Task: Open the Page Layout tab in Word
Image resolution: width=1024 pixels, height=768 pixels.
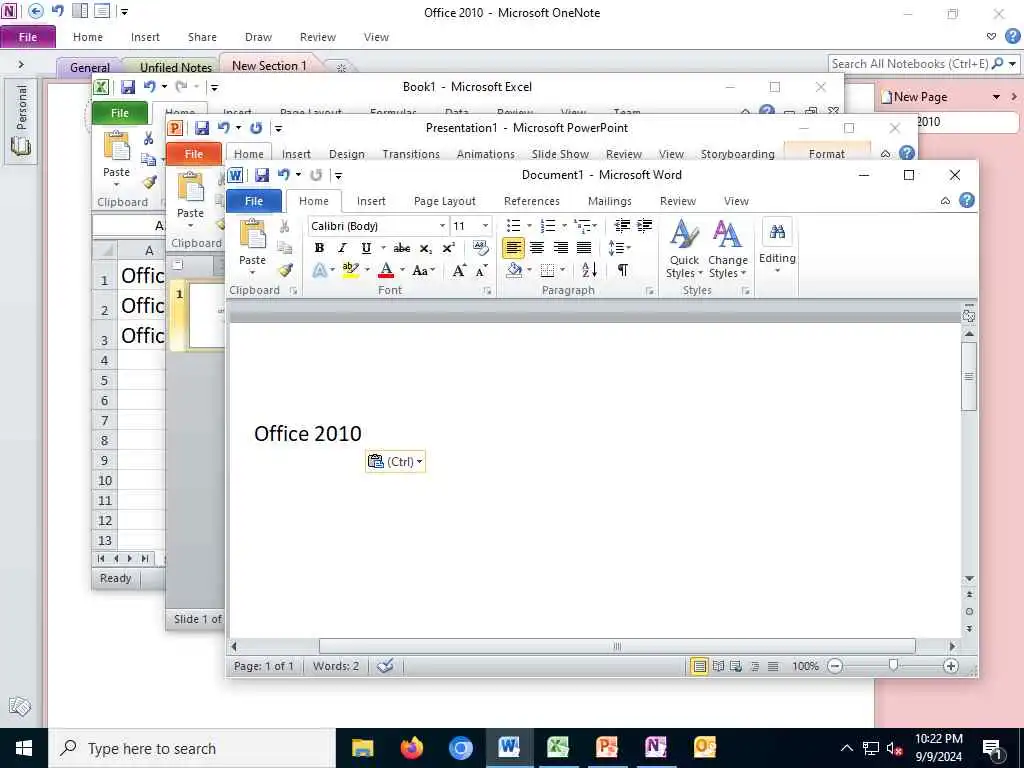Action: pos(445,201)
